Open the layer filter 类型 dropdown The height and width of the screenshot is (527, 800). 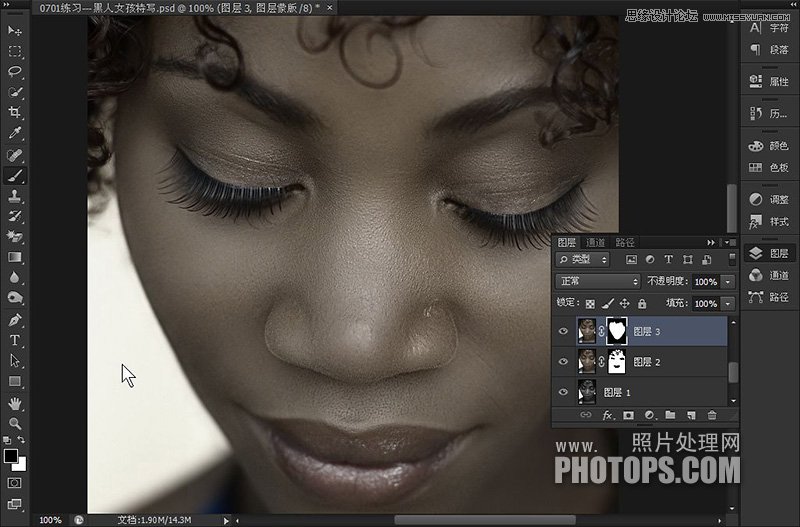pos(582,260)
